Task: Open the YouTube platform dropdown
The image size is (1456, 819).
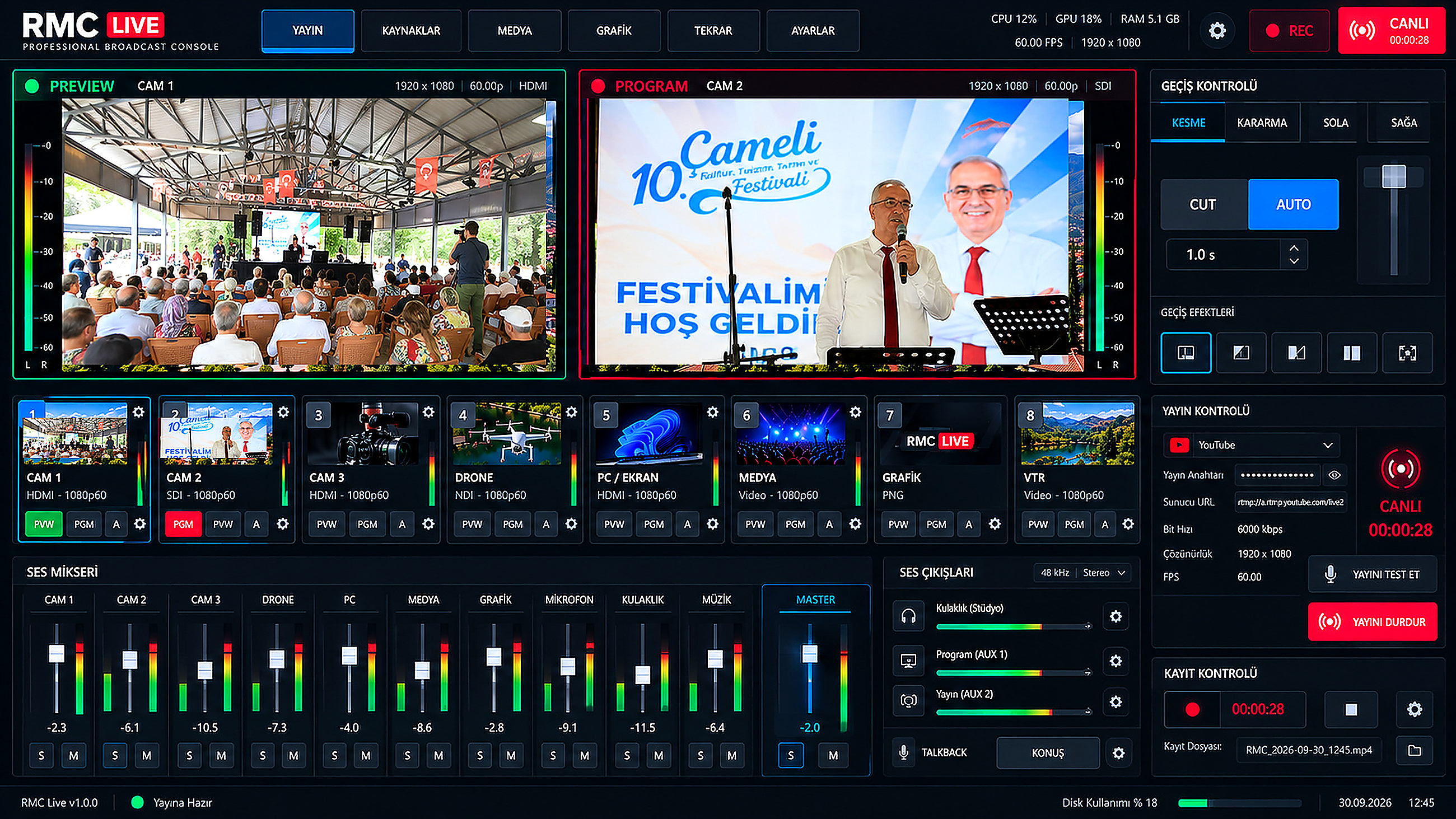Action: click(x=1251, y=446)
